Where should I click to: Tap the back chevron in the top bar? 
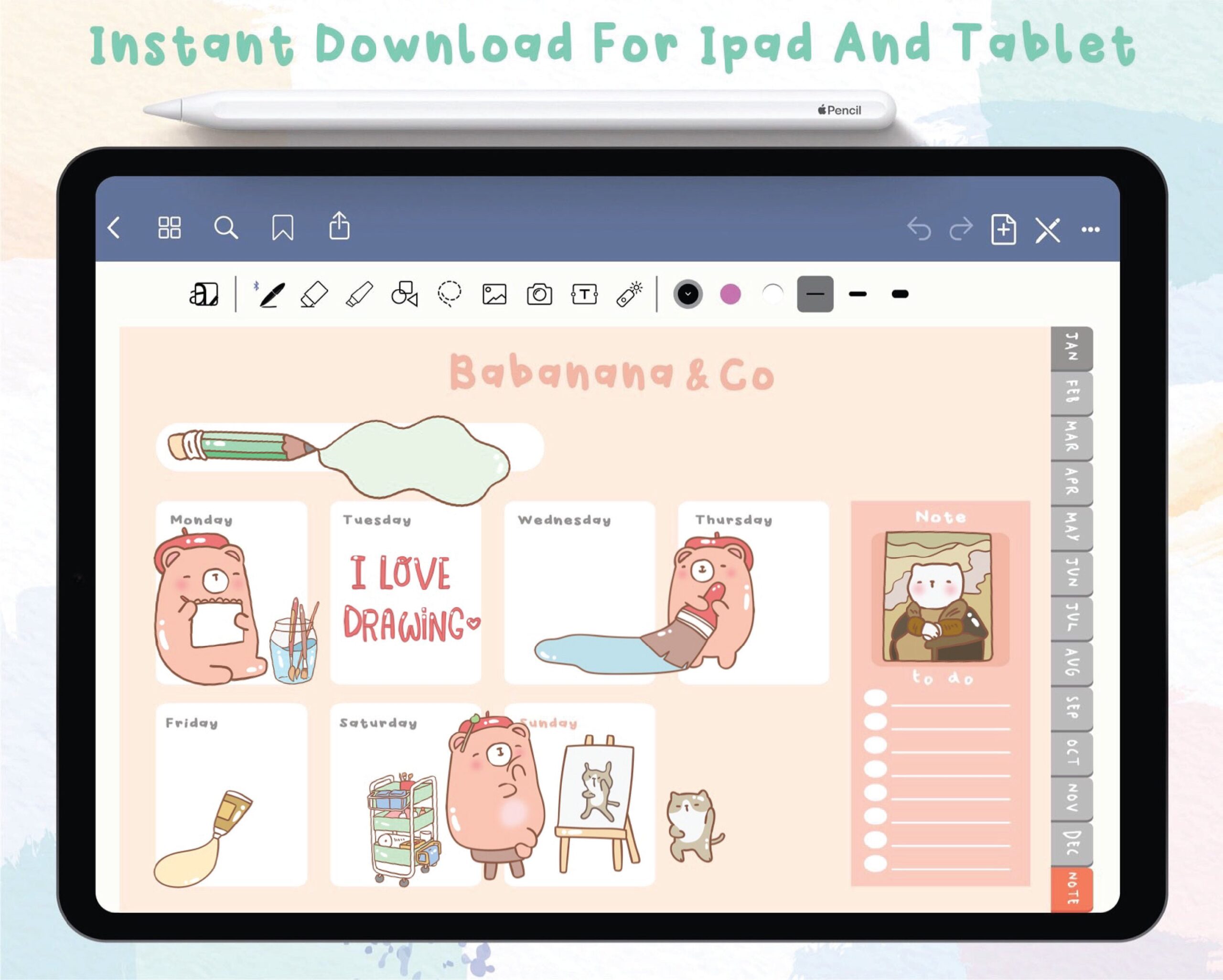(x=114, y=228)
